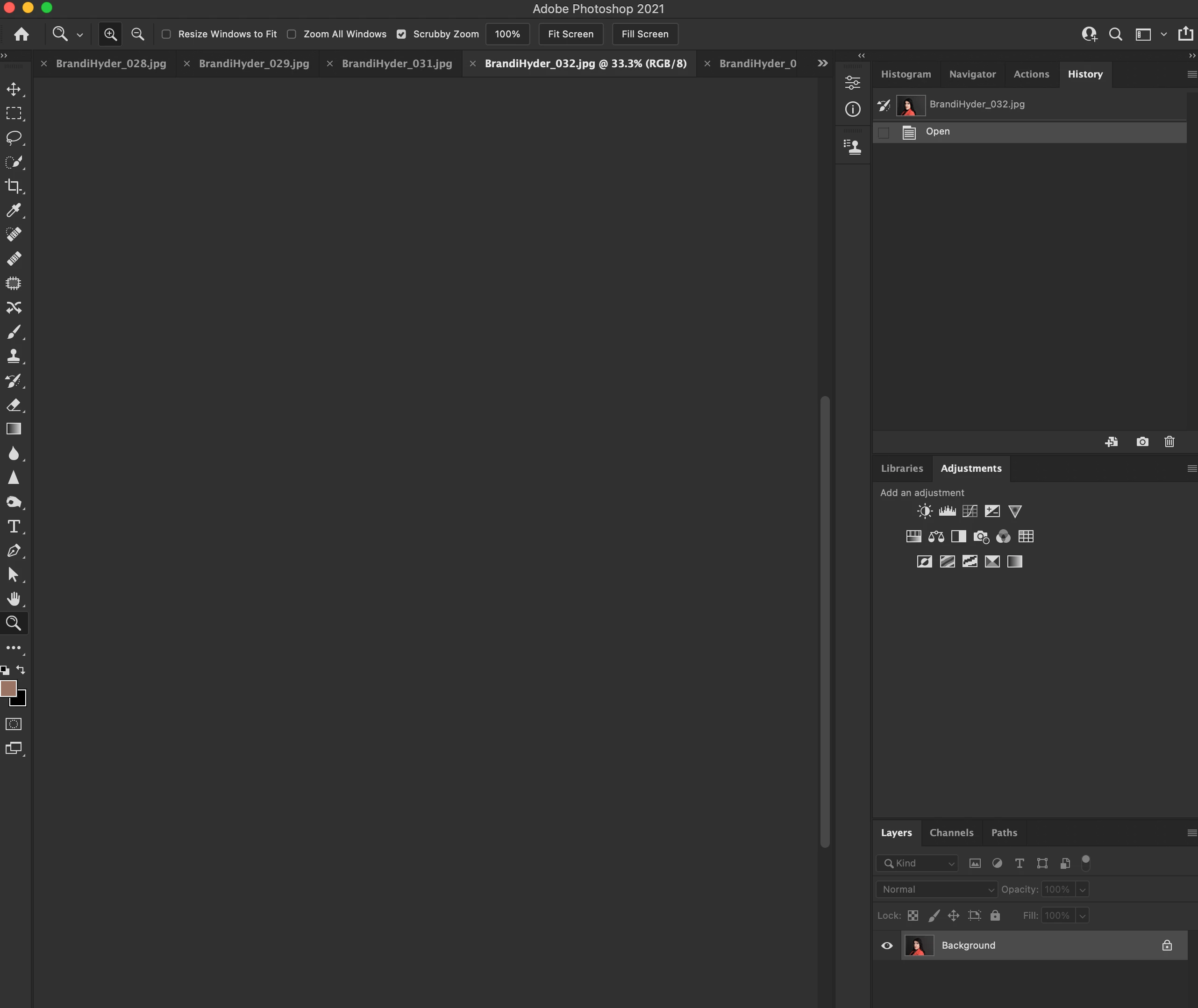Screen dimensions: 1198x1008
Task: Select the Horizontal Type tool
Action: pyautogui.click(x=14, y=526)
